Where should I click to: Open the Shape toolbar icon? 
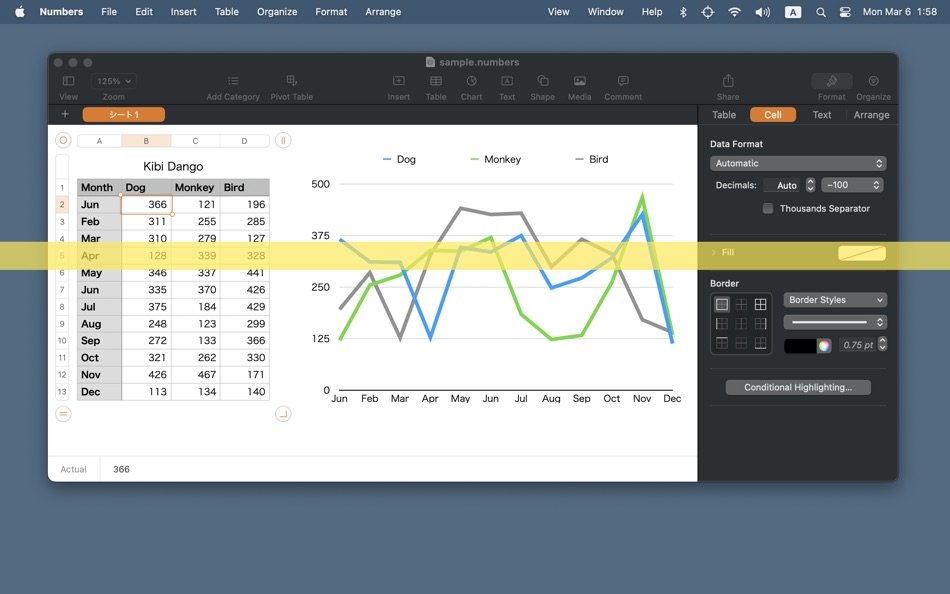[543, 81]
